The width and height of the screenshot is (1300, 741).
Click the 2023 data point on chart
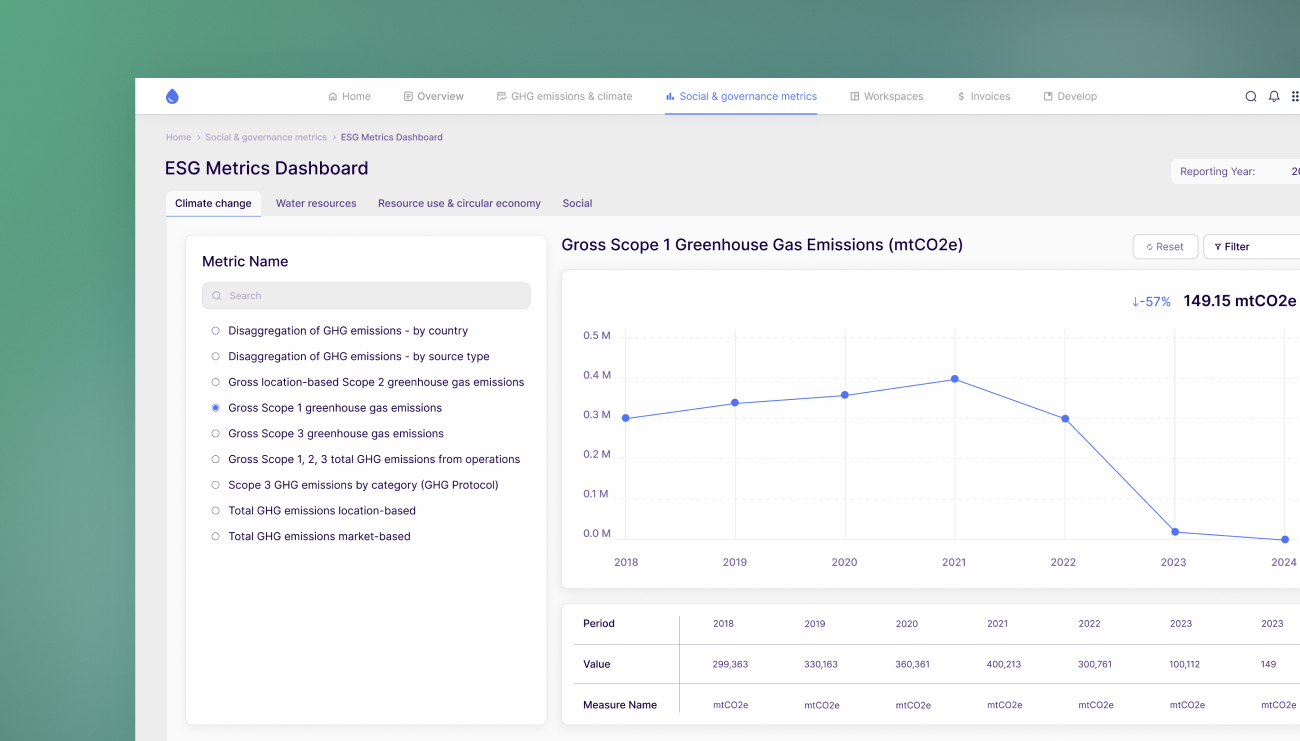(x=1175, y=532)
